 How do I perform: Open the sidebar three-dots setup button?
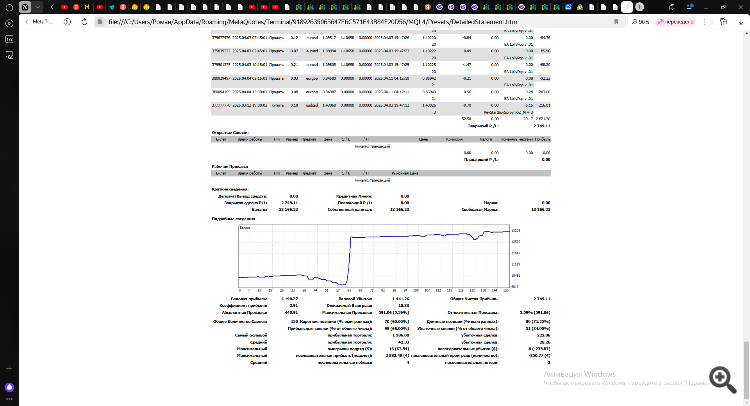coord(9,398)
